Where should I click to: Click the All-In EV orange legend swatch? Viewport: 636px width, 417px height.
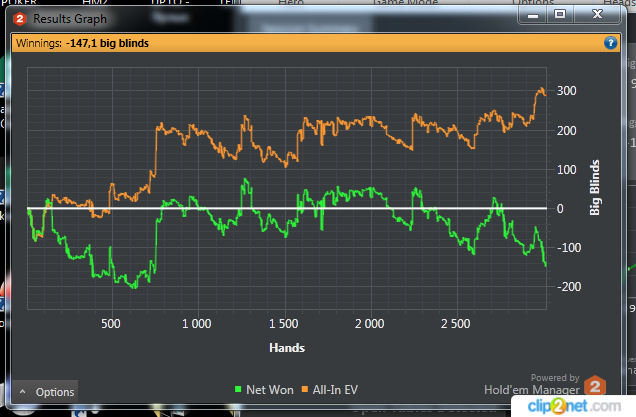coord(305,389)
